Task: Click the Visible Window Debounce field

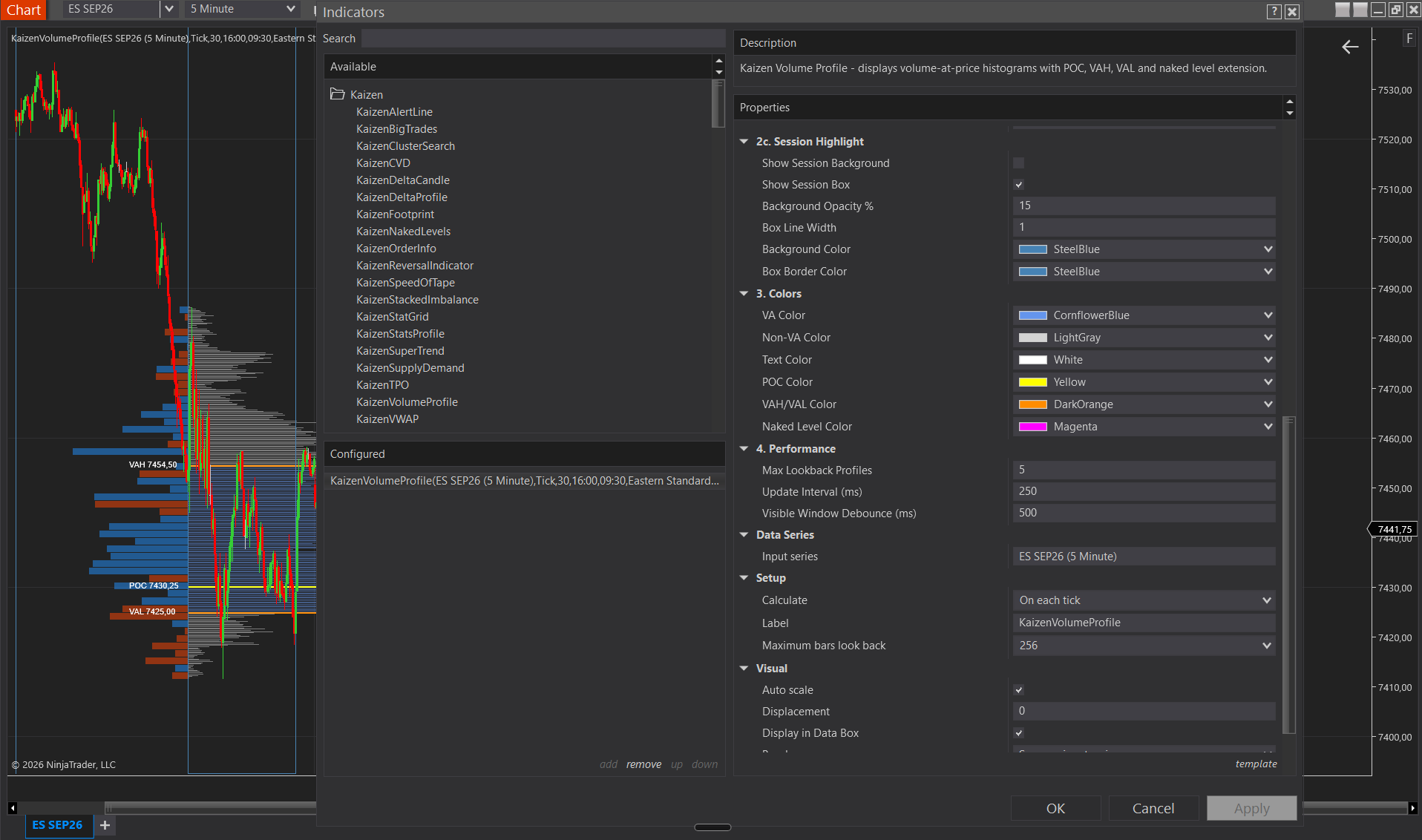Action: (x=1144, y=513)
